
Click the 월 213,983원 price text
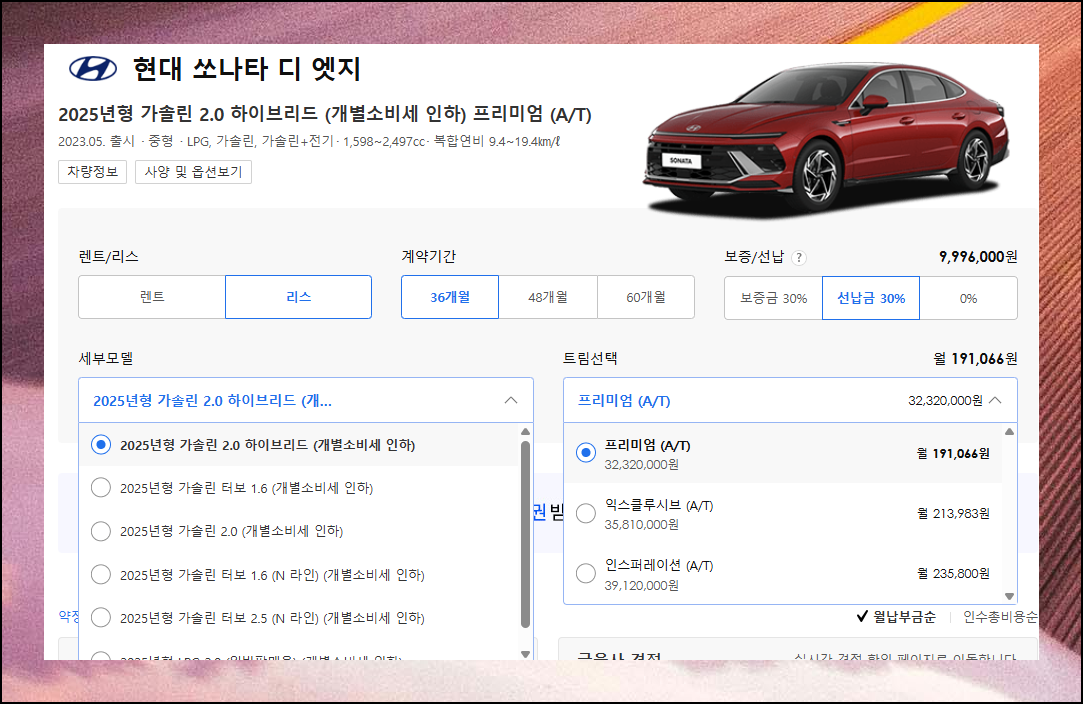pos(953,513)
